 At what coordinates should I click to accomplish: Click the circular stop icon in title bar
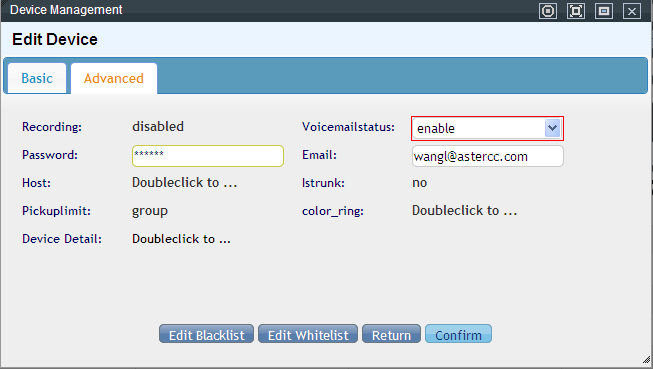pyautogui.click(x=548, y=11)
